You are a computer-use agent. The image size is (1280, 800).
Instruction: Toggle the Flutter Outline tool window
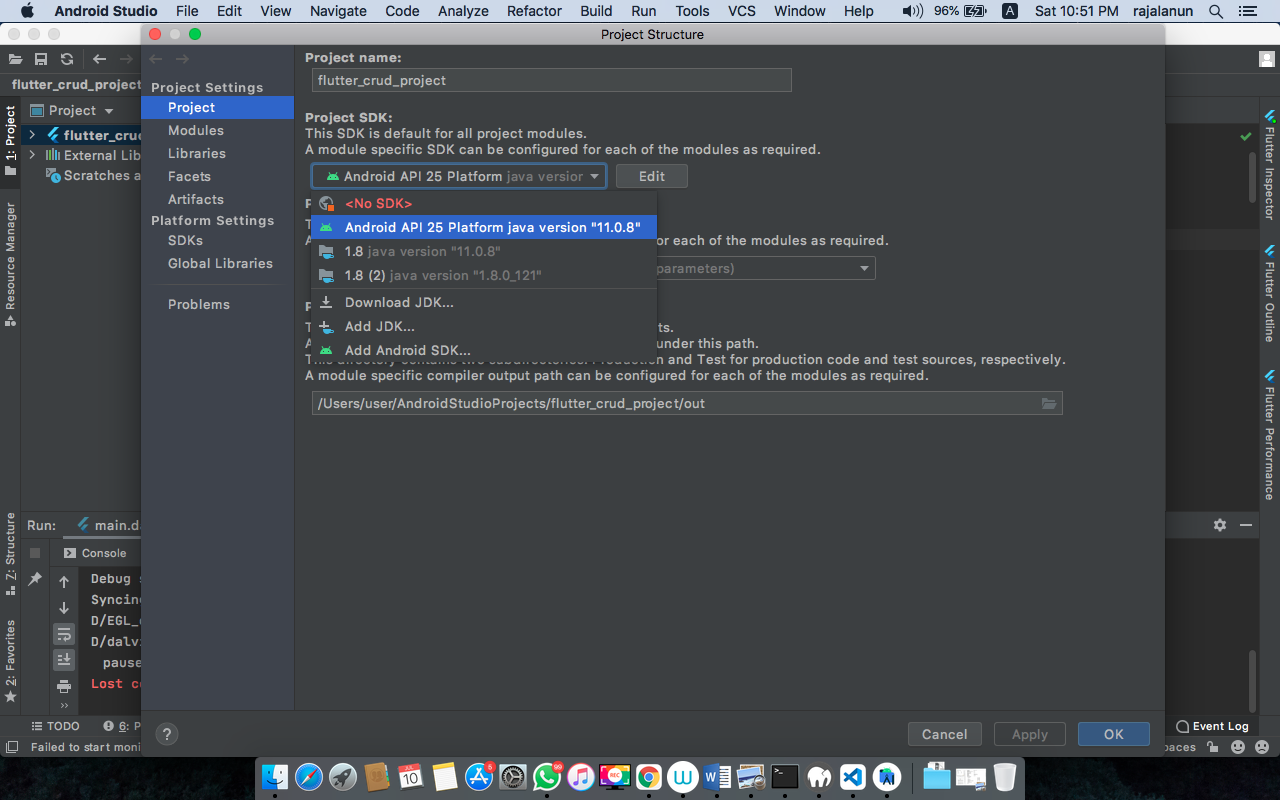pyautogui.click(x=1269, y=293)
